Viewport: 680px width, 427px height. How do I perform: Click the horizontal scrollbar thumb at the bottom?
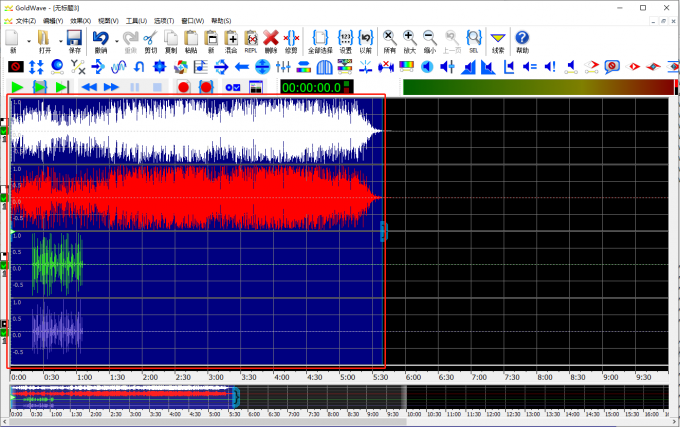click(x=207, y=421)
